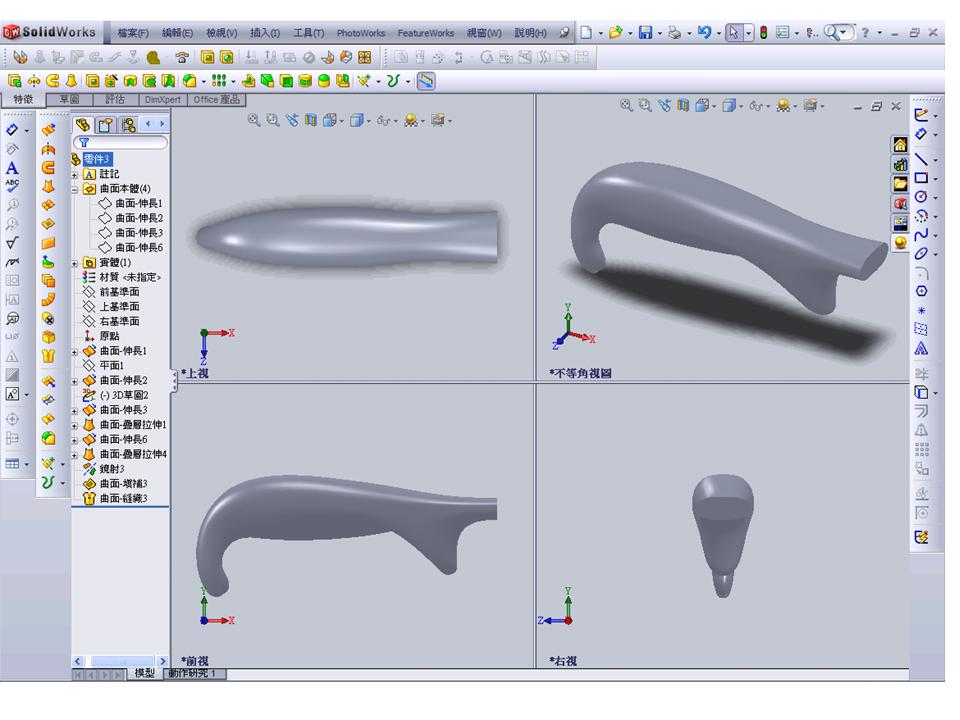Open the PropertyManager tab icon
The width and height of the screenshot is (960, 720).
(x=105, y=125)
